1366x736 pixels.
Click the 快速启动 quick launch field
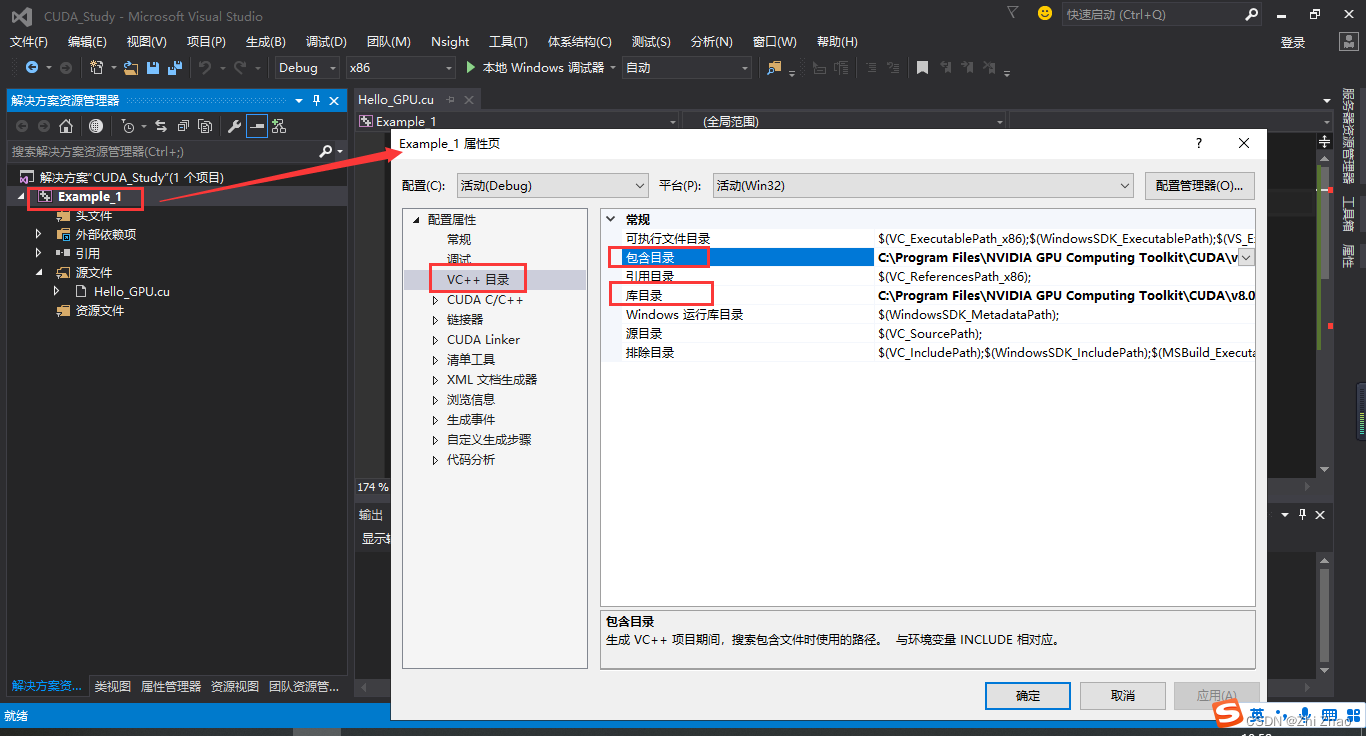coord(1153,14)
